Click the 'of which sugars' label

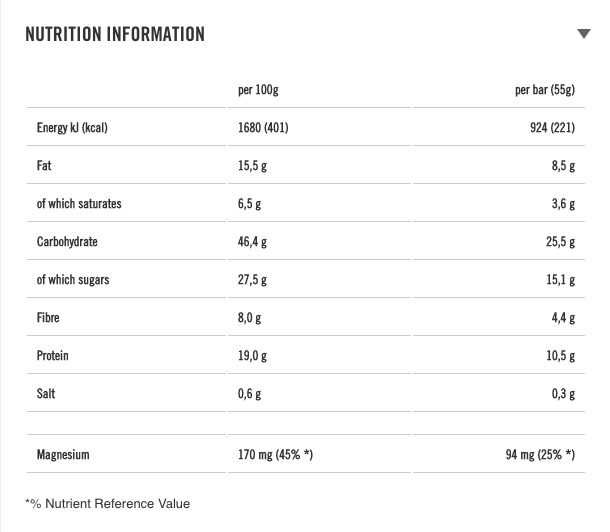pyautogui.click(x=73, y=280)
